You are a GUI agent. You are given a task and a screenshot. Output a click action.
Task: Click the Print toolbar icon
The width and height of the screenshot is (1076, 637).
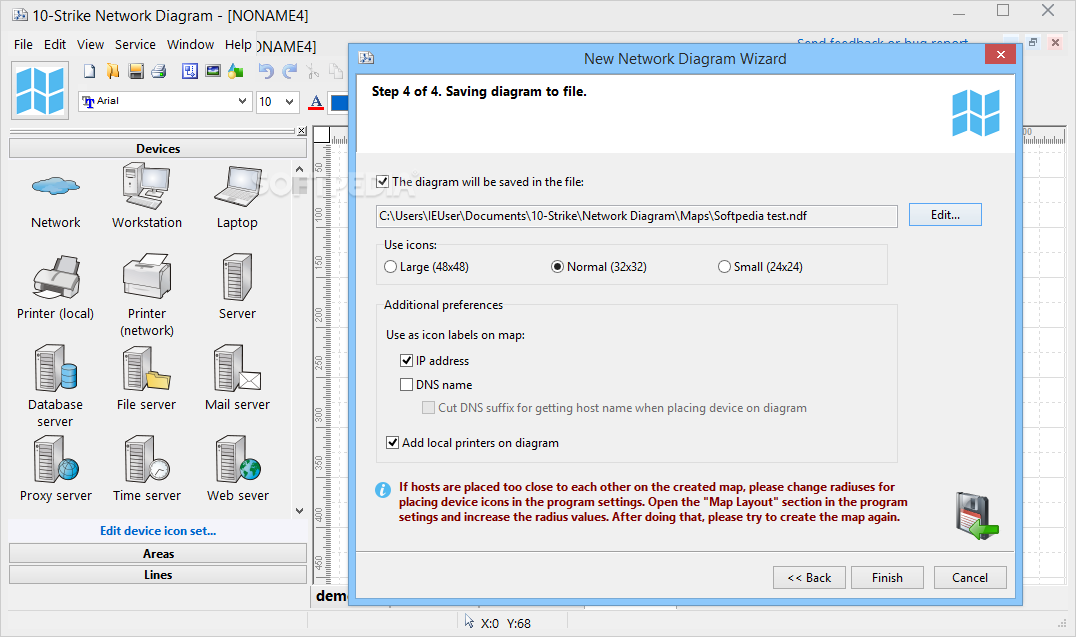coord(159,71)
